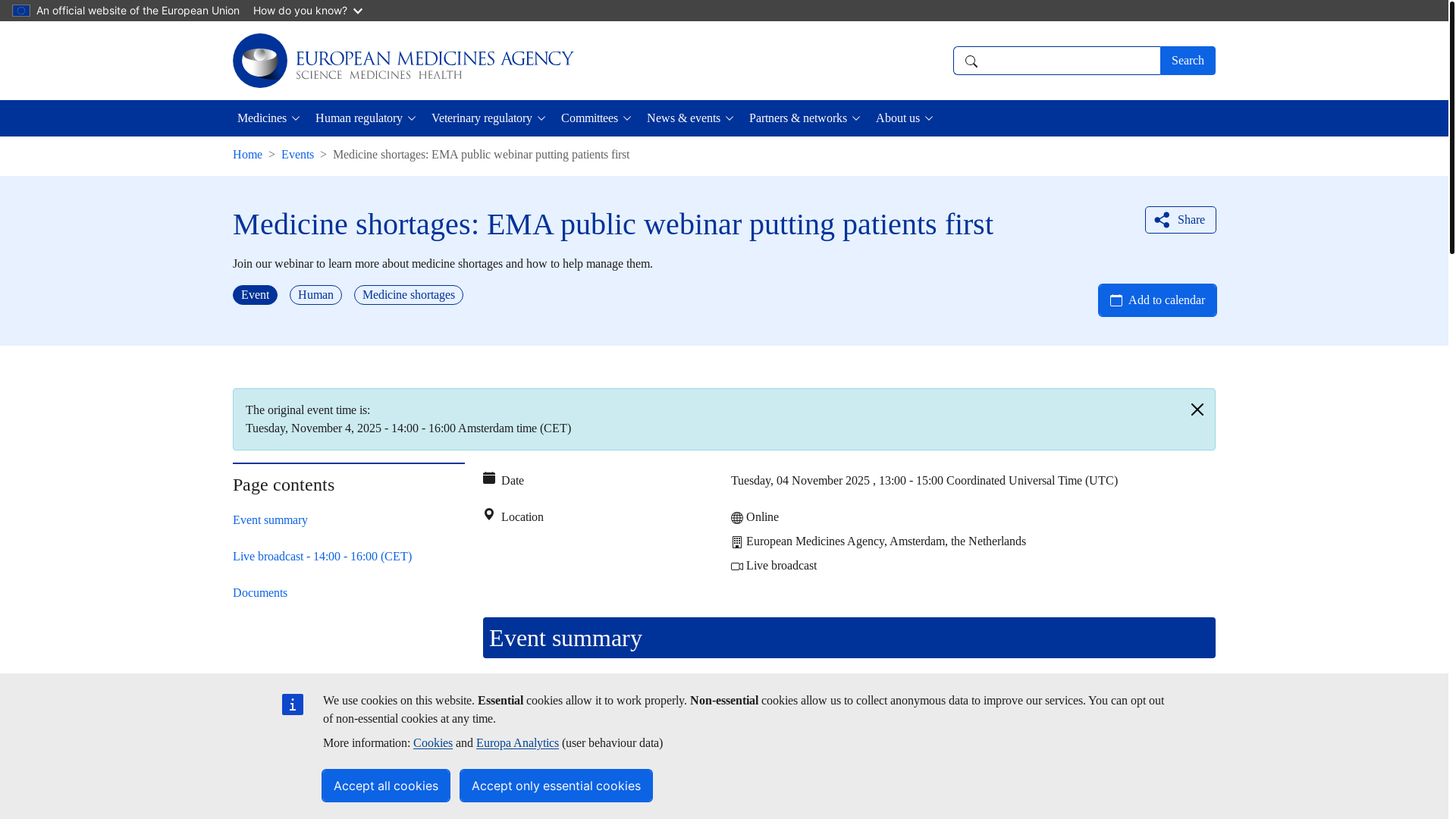Select the Human tag

pos(315,295)
